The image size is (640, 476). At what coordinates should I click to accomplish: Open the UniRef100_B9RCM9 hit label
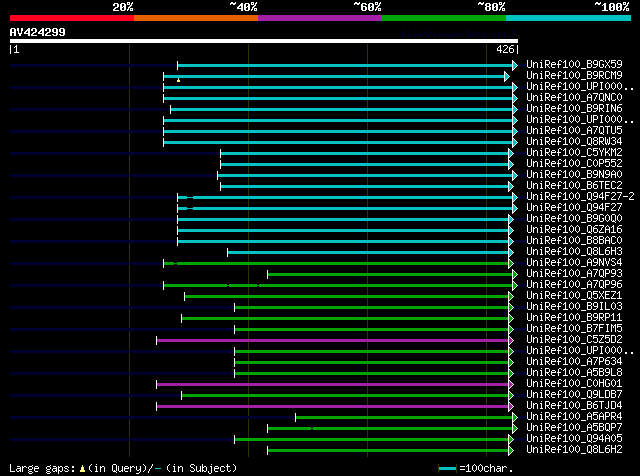coord(574,75)
